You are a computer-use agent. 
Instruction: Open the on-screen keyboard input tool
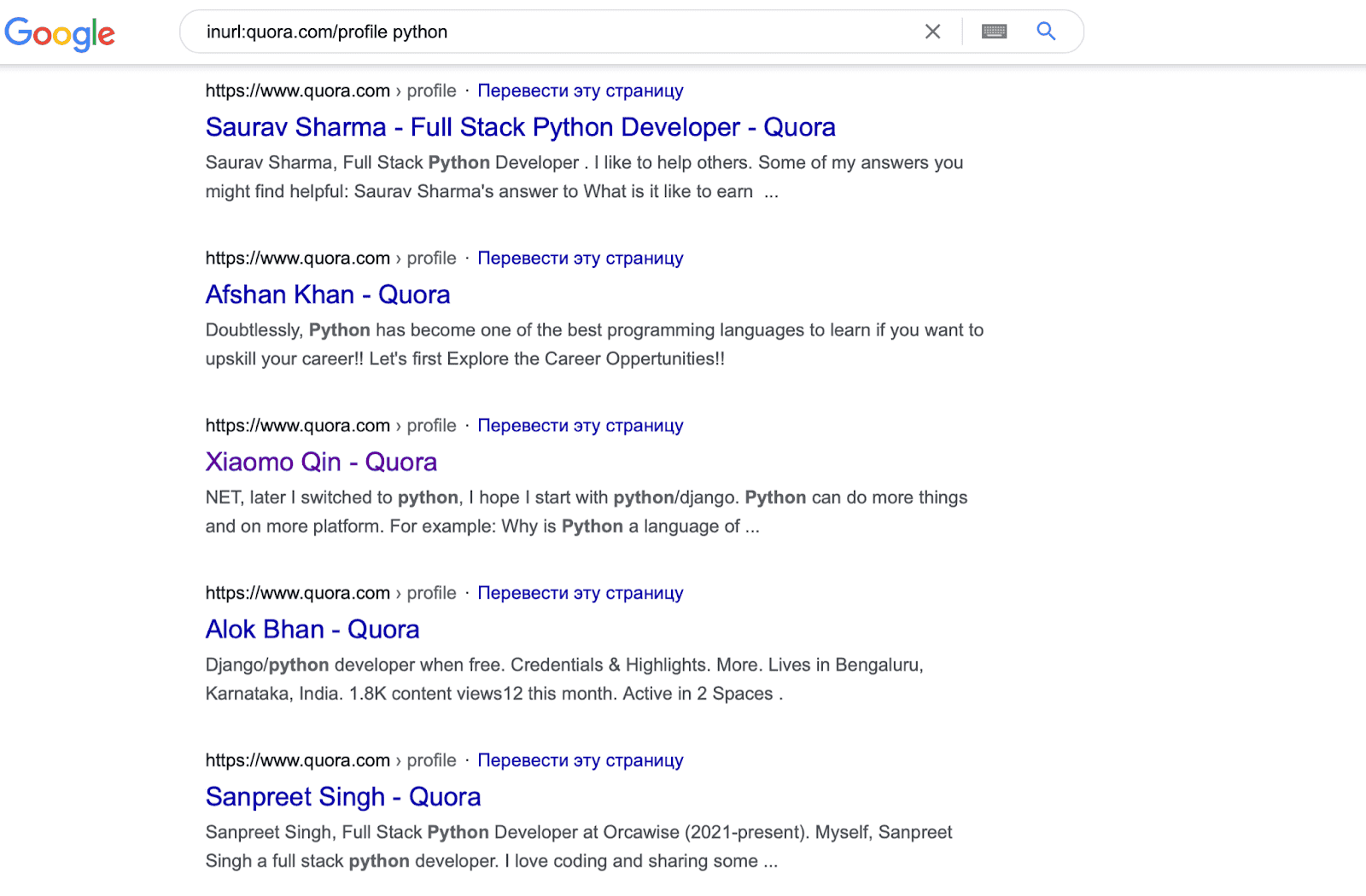[x=993, y=31]
